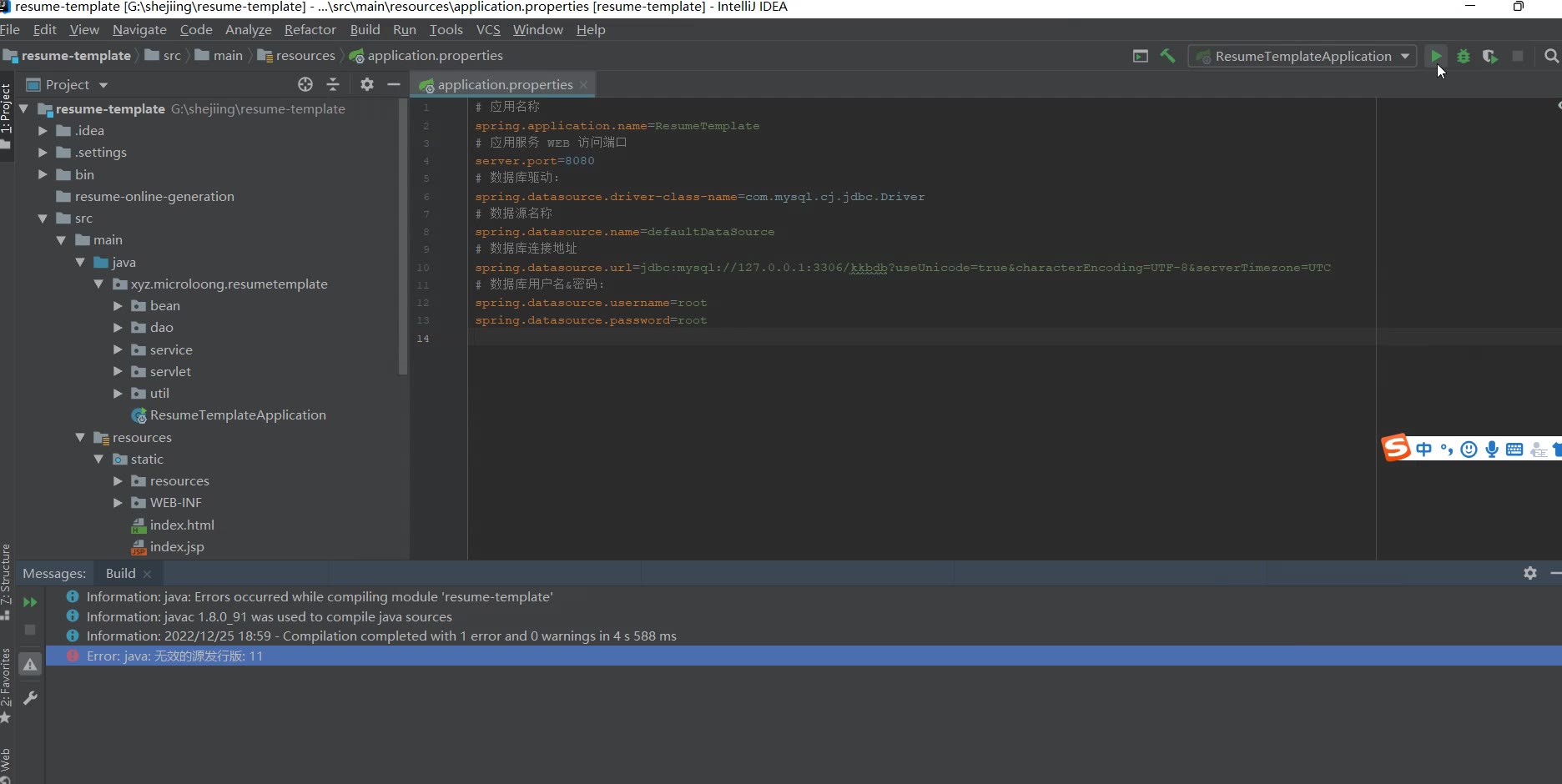The height and width of the screenshot is (784, 1562).
Task: Run with Coverage icon in toolbar
Action: [1490, 56]
